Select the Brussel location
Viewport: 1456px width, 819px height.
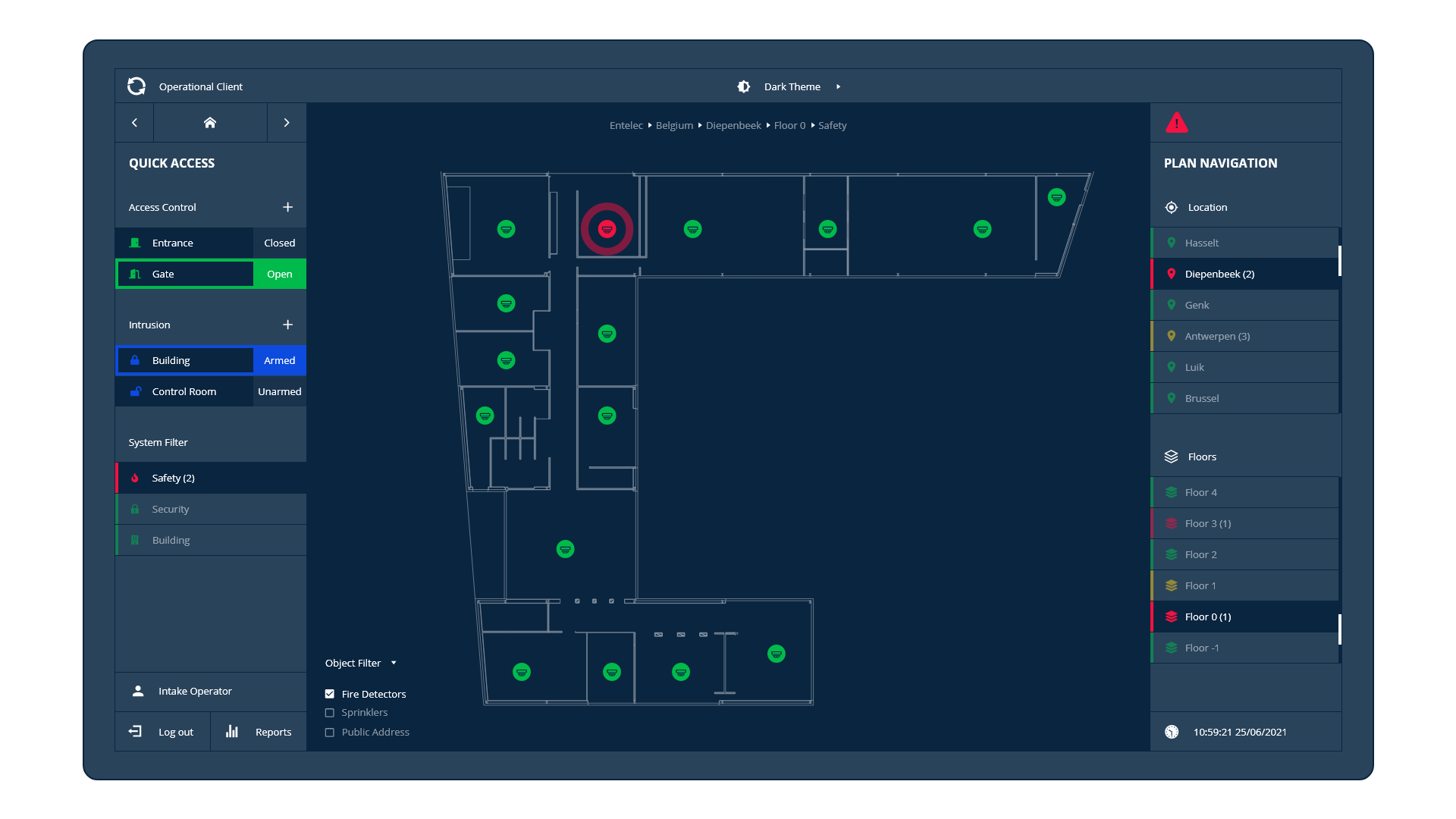click(x=1244, y=398)
